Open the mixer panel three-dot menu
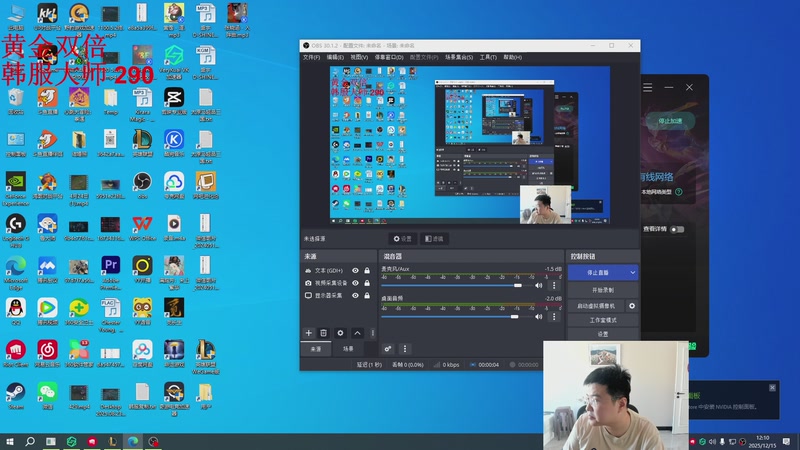Viewport: 800px width, 450px height. 405,349
